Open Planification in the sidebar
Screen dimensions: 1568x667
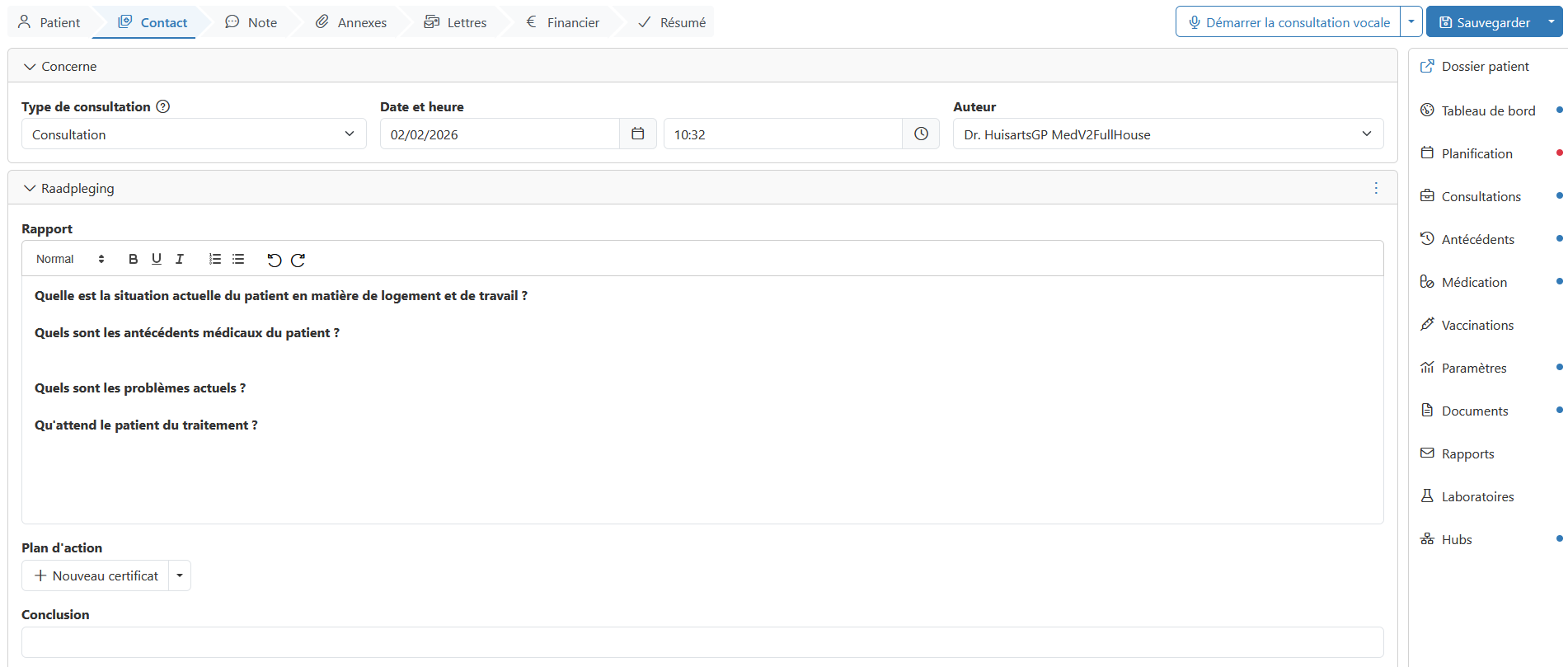click(x=1467, y=153)
